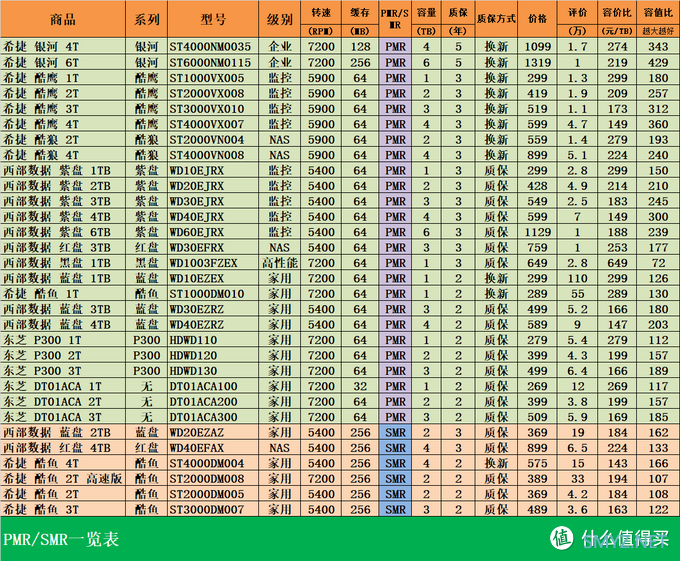Click the 希捷 酷鱼 2T 高速版 product cell
The width and height of the screenshot is (680, 561).
pos(63,479)
